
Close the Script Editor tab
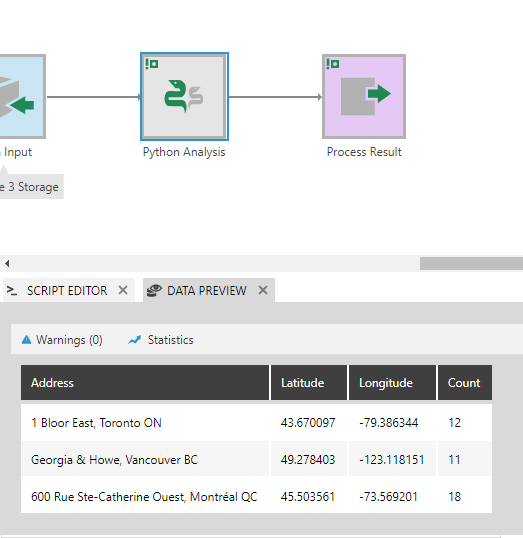(x=123, y=290)
